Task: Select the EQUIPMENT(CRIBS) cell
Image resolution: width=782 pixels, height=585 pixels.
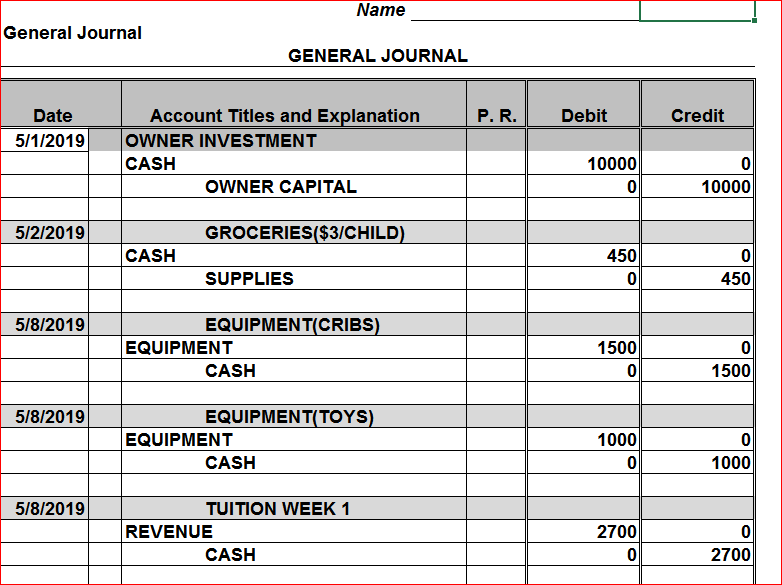Action: tap(294, 325)
